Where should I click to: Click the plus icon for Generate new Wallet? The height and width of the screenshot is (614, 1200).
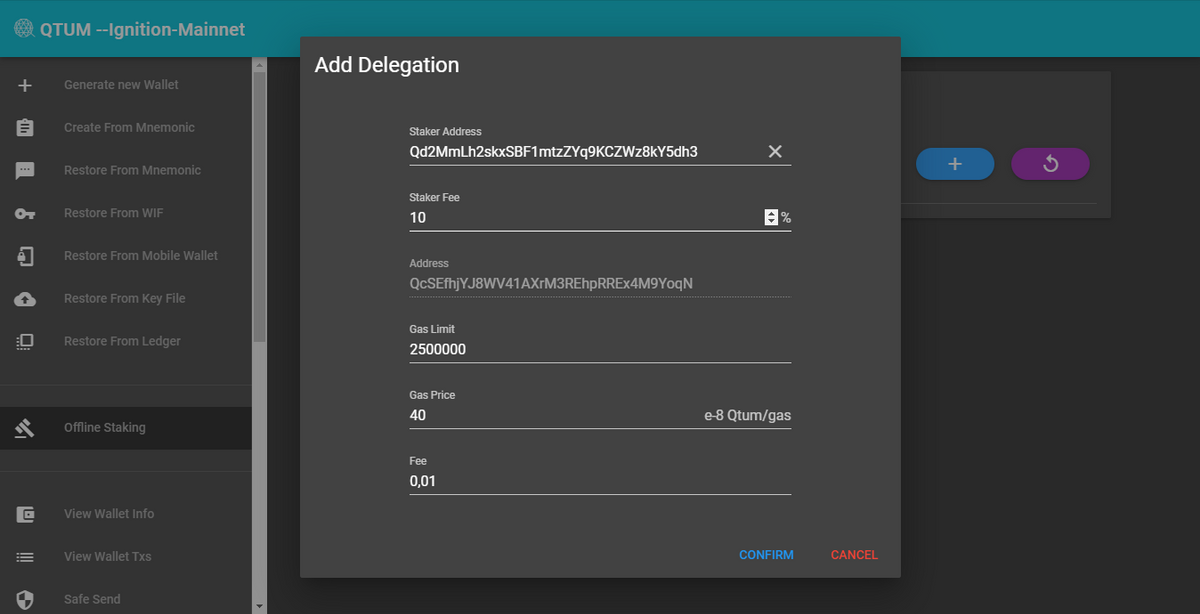tap(25, 85)
